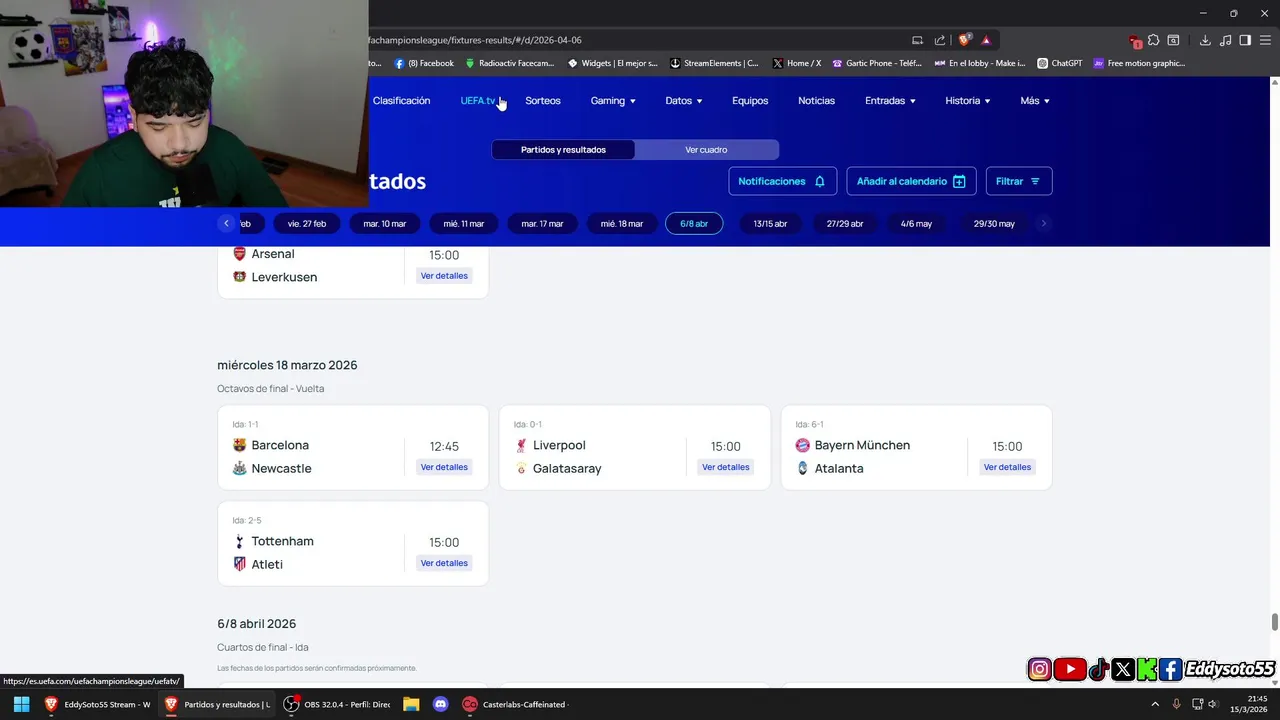Viewport: 1280px width, 720px height.
Task: Click the volume icon in system tray
Action: pyautogui.click(x=1213, y=704)
